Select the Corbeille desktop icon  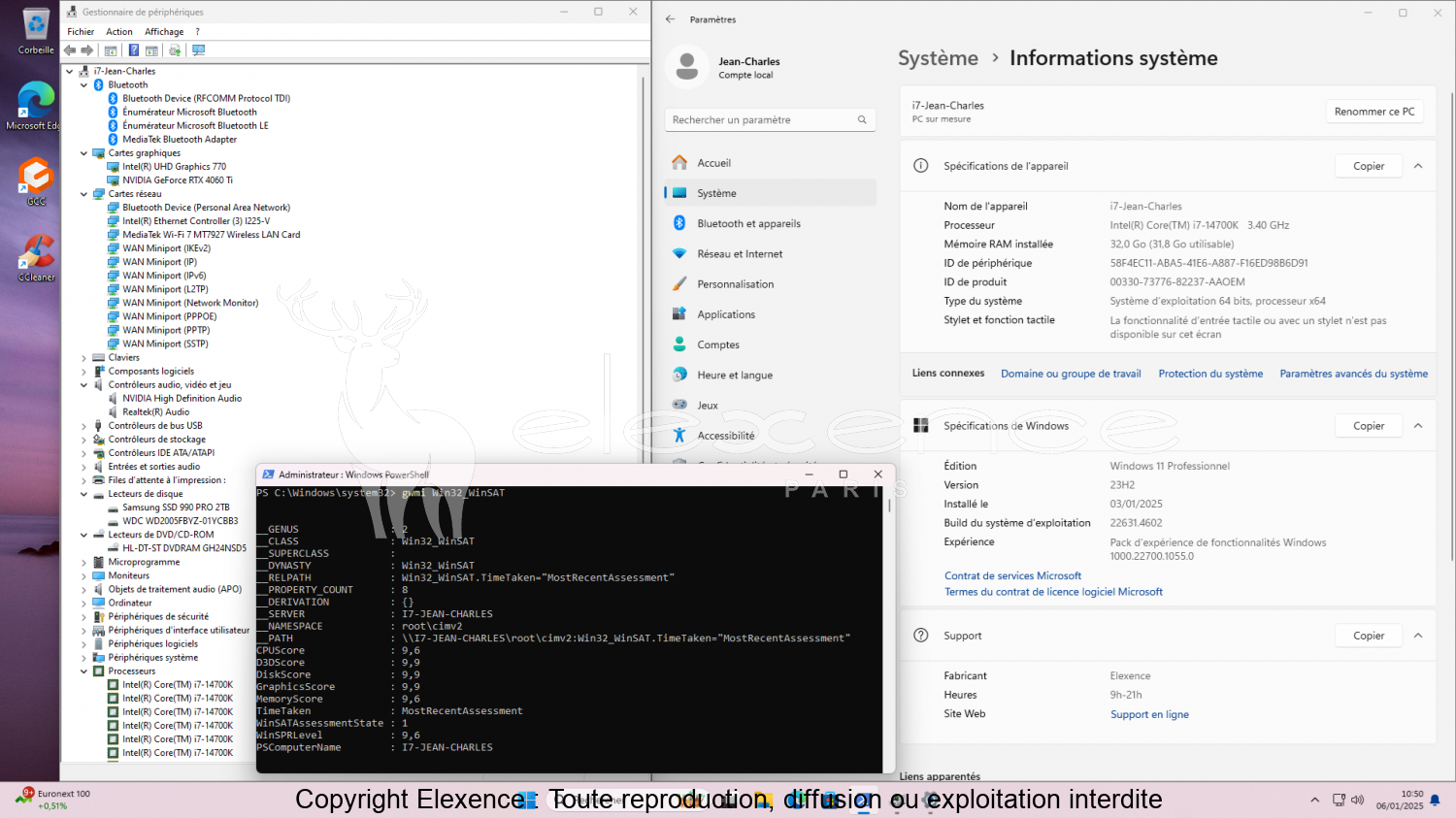36,32
